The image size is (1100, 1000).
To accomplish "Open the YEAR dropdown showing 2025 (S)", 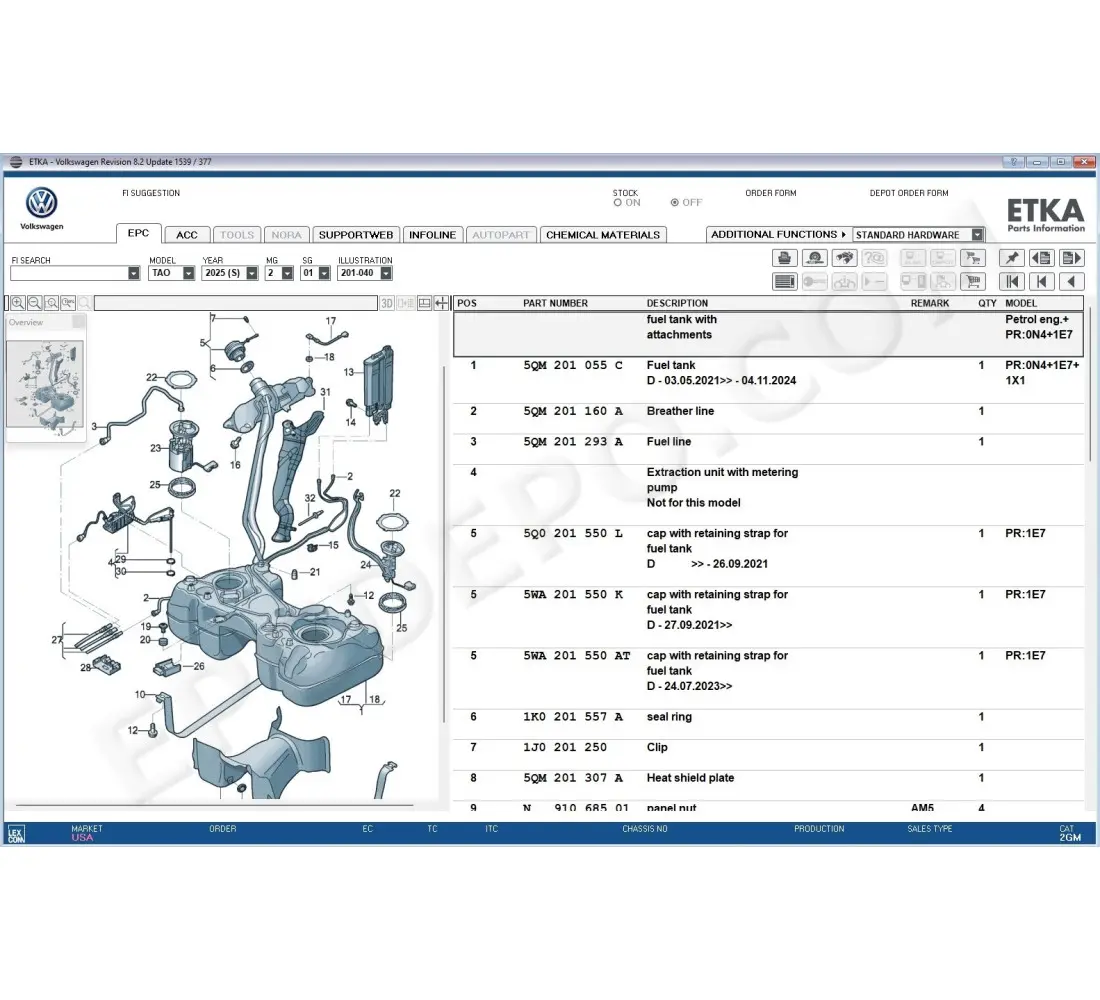I will coord(252,273).
